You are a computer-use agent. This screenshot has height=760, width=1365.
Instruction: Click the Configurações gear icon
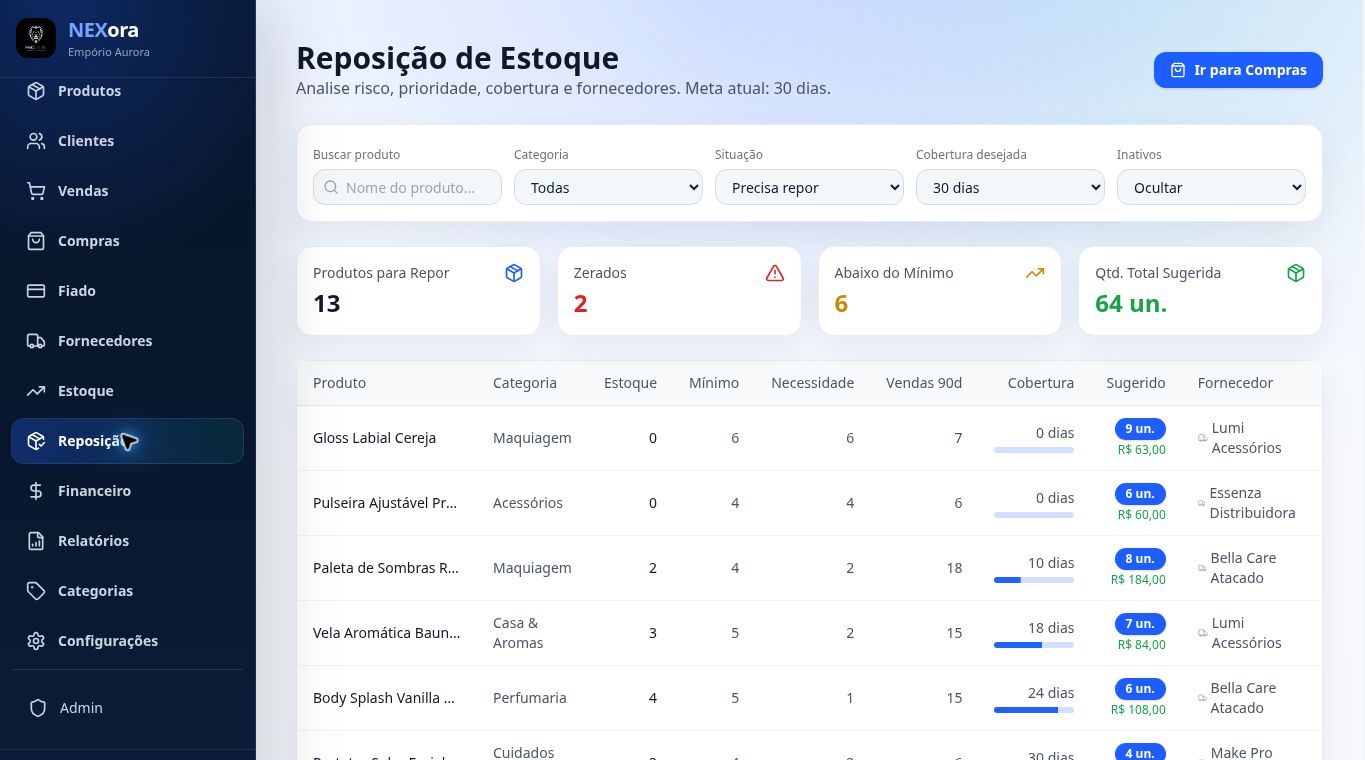36,641
